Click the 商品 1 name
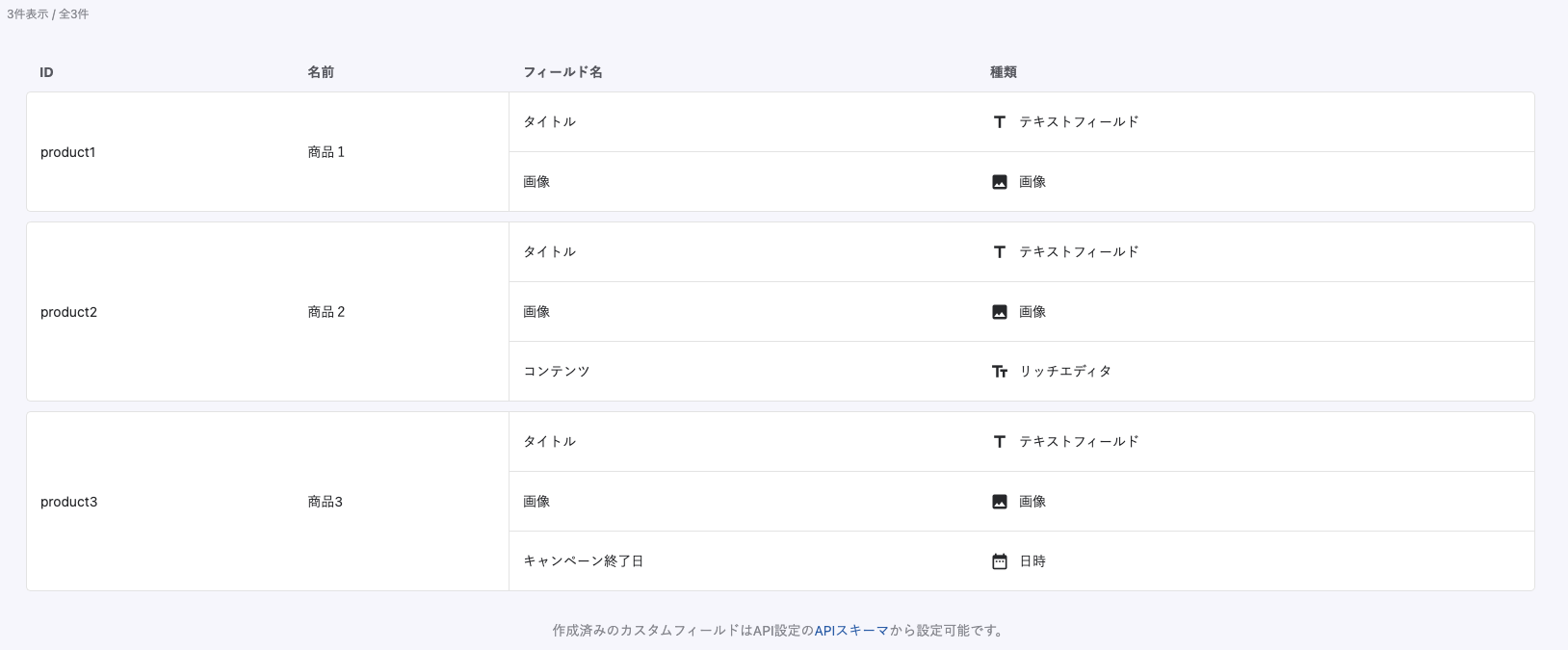 click(x=326, y=152)
